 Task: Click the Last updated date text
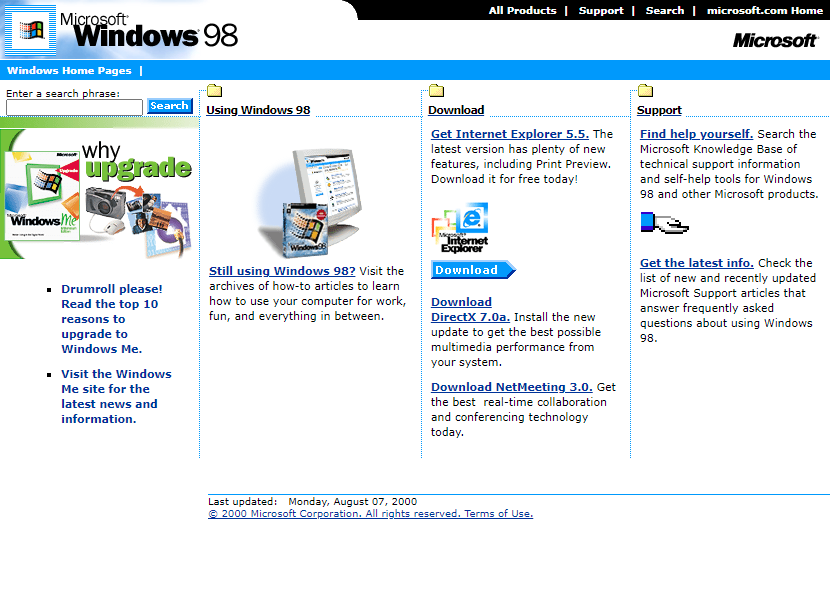click(x=312, y=502)
